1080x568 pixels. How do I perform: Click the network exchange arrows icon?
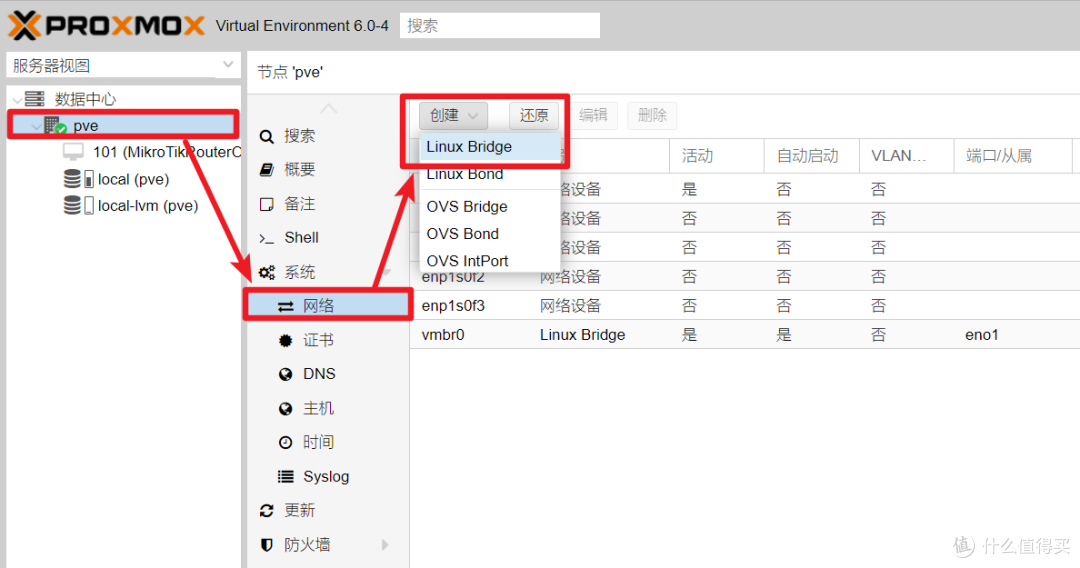pos(285,306)
